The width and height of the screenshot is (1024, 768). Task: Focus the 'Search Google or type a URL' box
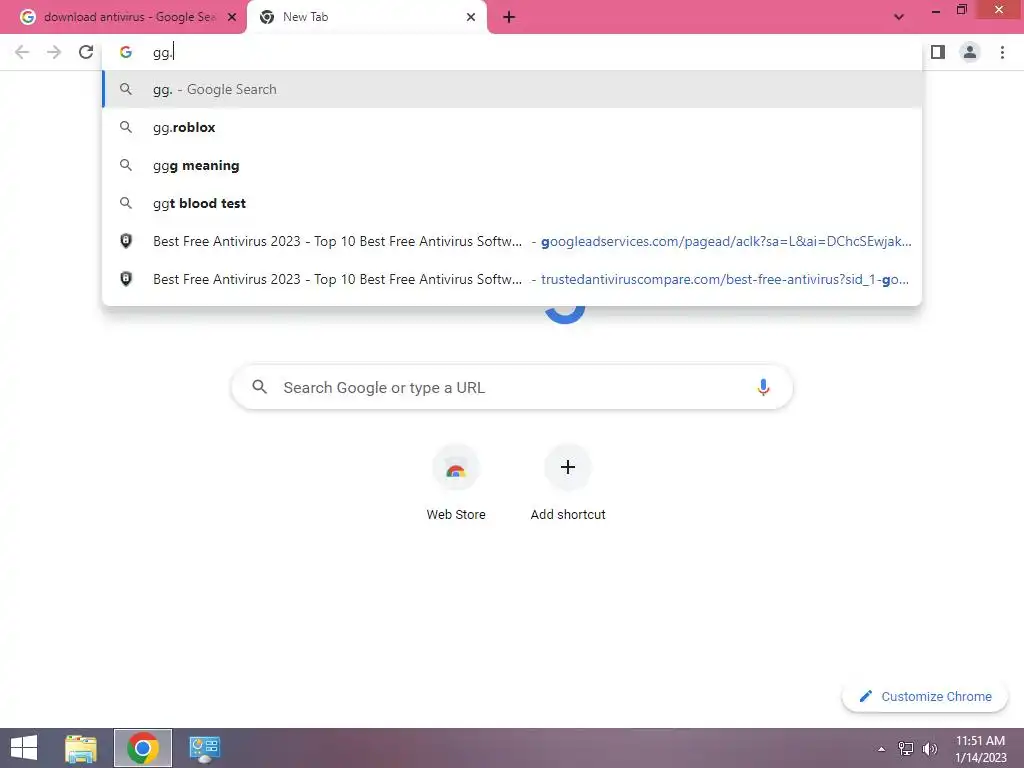[x=512, y=387]
